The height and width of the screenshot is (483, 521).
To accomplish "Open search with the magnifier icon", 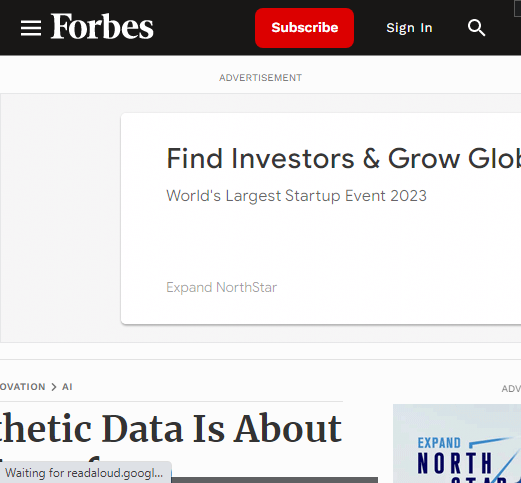I will [x=476, y=28].
